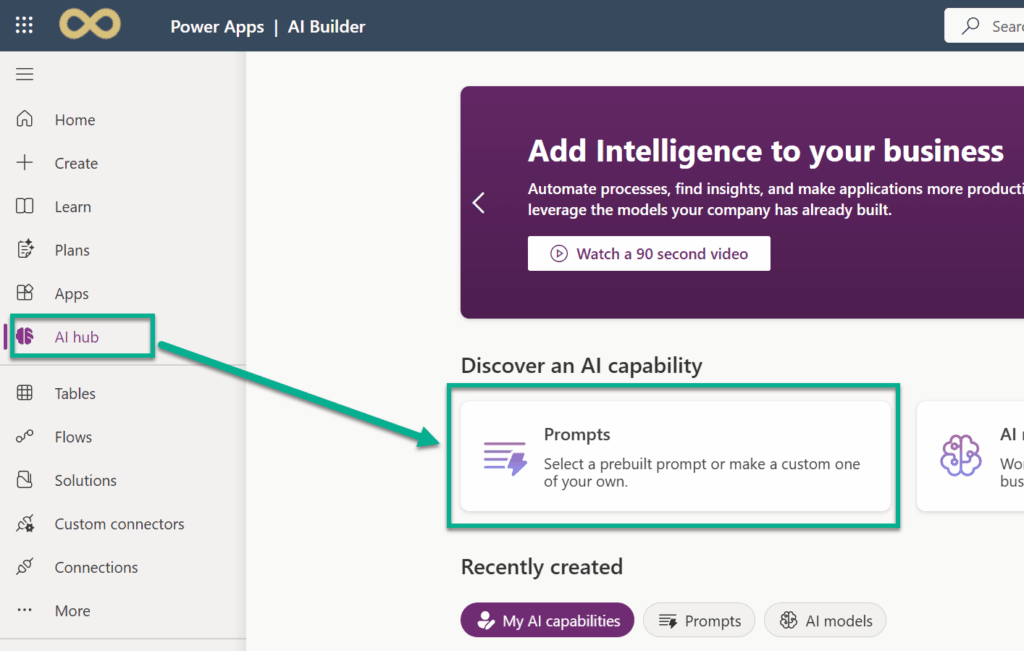Click the Plans icon in sidebar
The image size is (1024, 651).
click(x=25, y=250)
